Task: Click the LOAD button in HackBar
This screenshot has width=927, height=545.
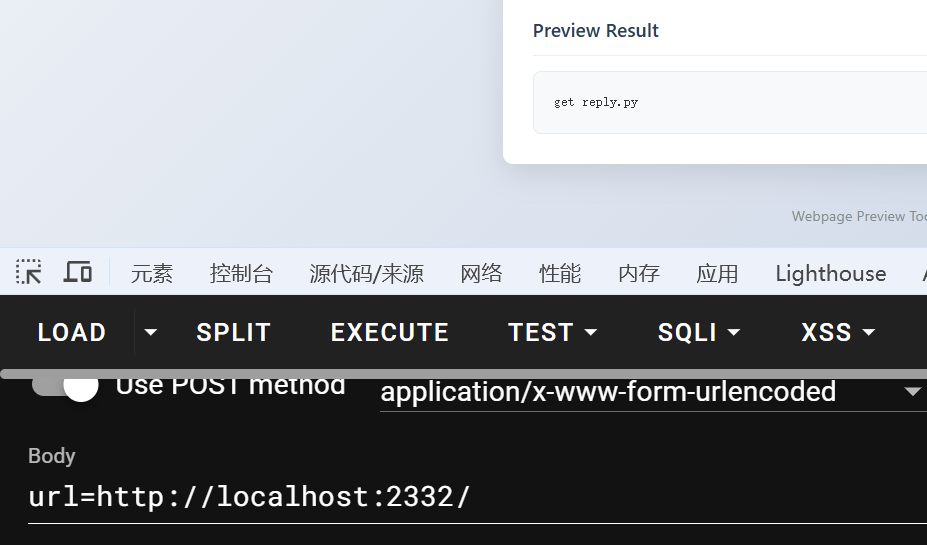Action: pyautogui.click(x=72, y=332)
